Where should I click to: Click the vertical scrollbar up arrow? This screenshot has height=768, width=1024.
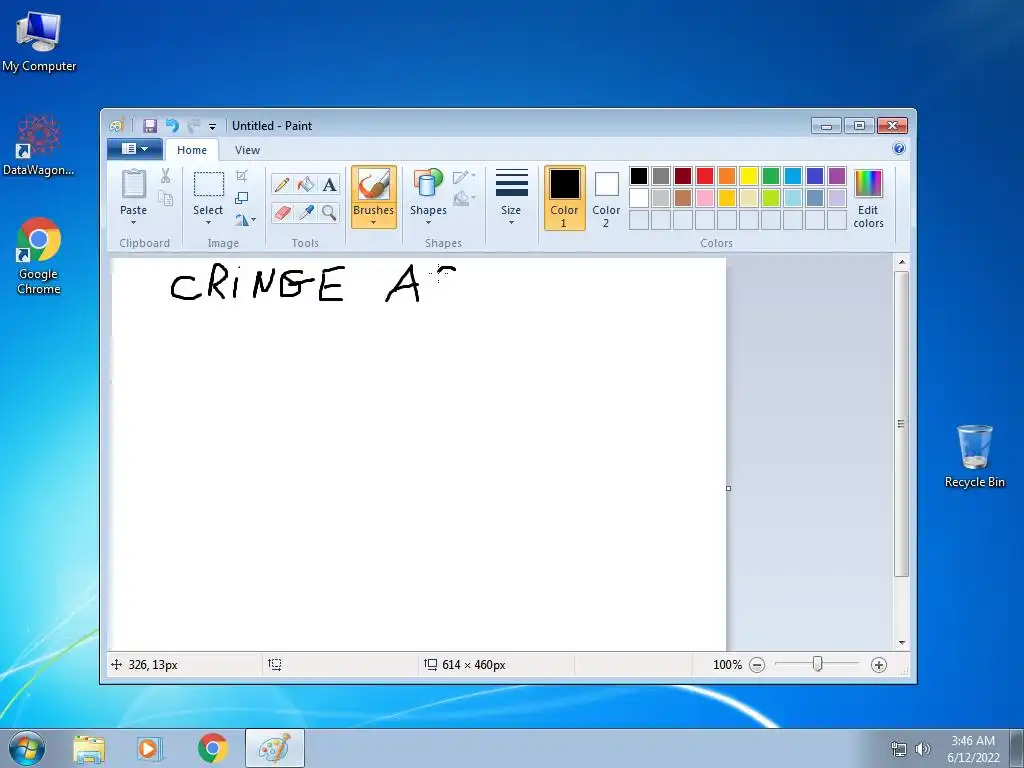point(902,262)
